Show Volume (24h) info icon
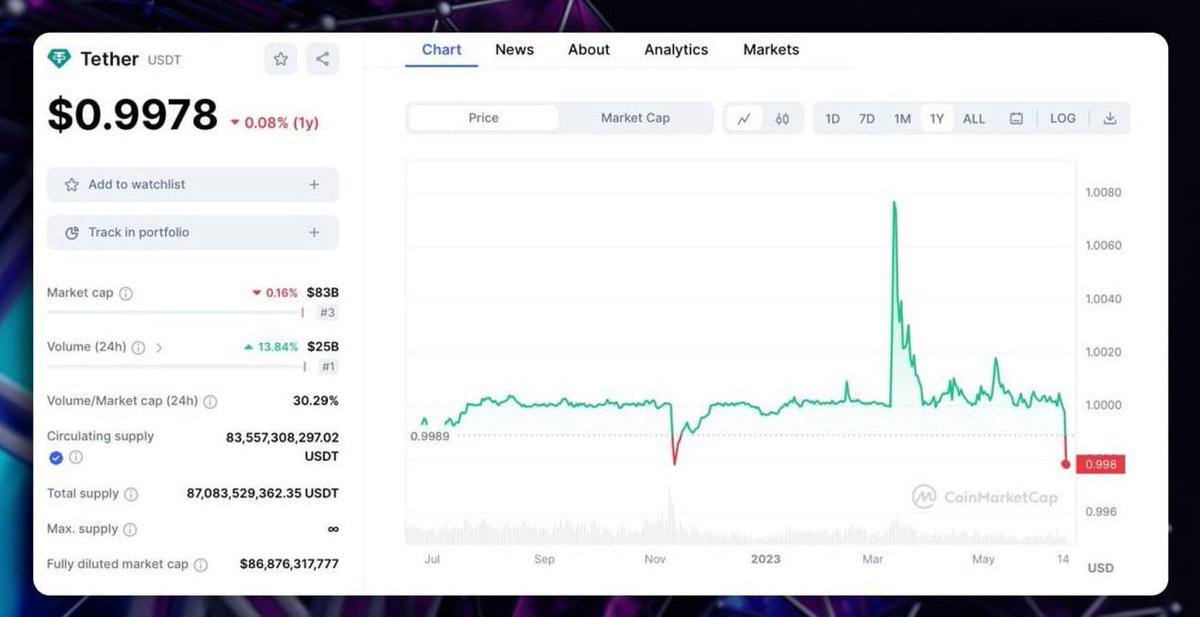 [138, 348]
